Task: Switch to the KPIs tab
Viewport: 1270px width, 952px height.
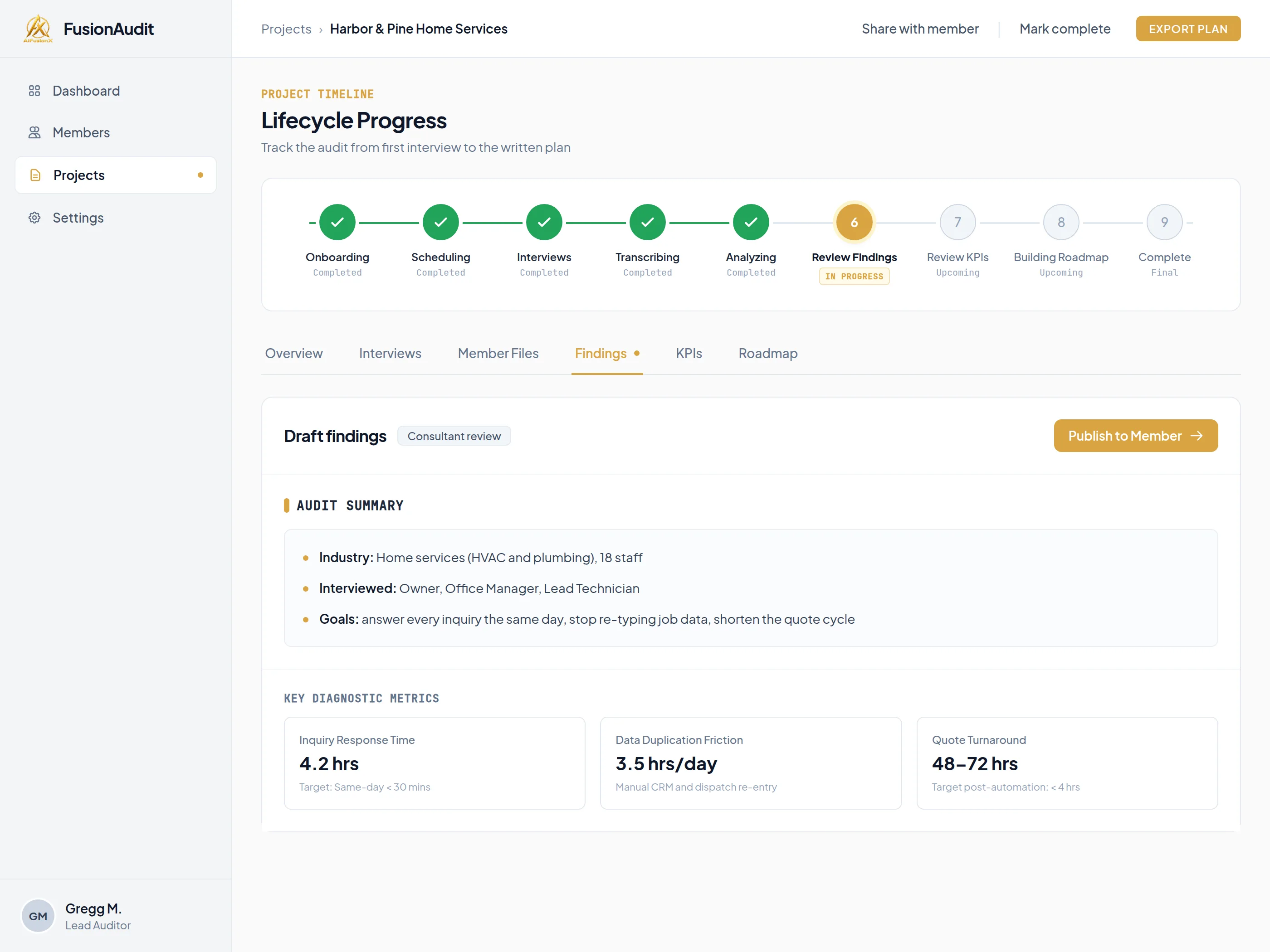Action: tap(689, 354)
